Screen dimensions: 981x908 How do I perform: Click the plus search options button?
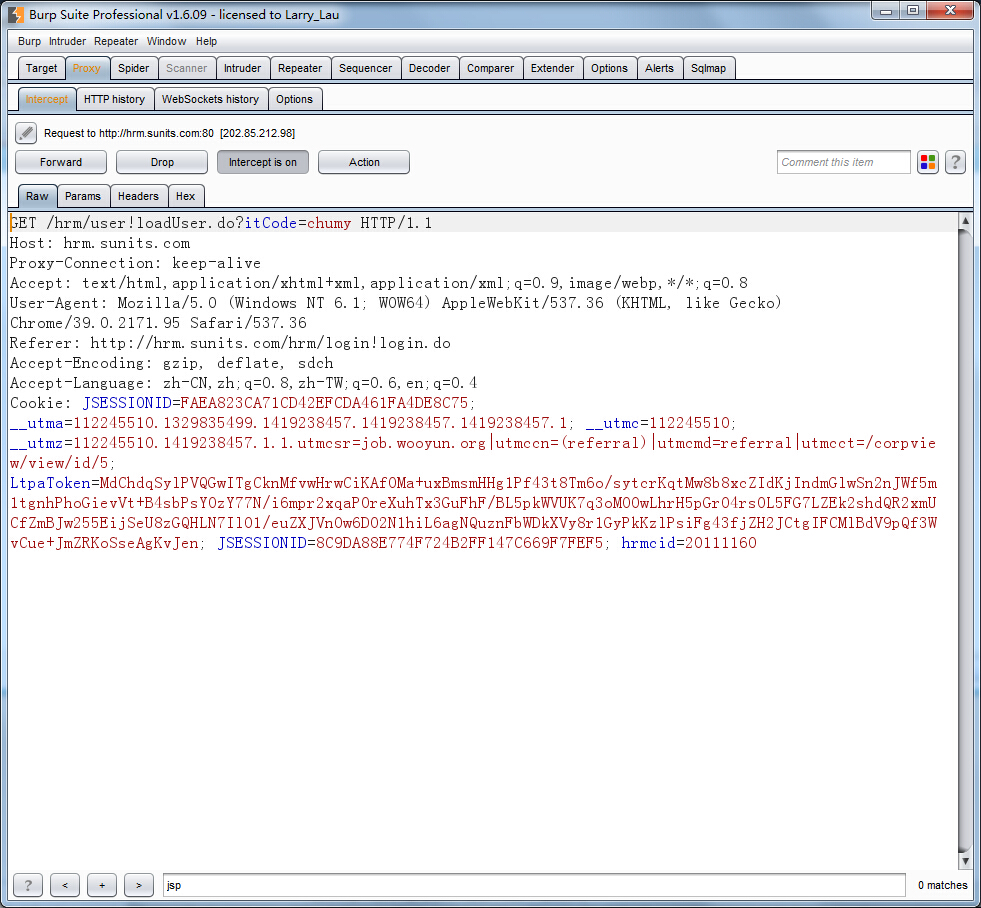pos(102,885)
